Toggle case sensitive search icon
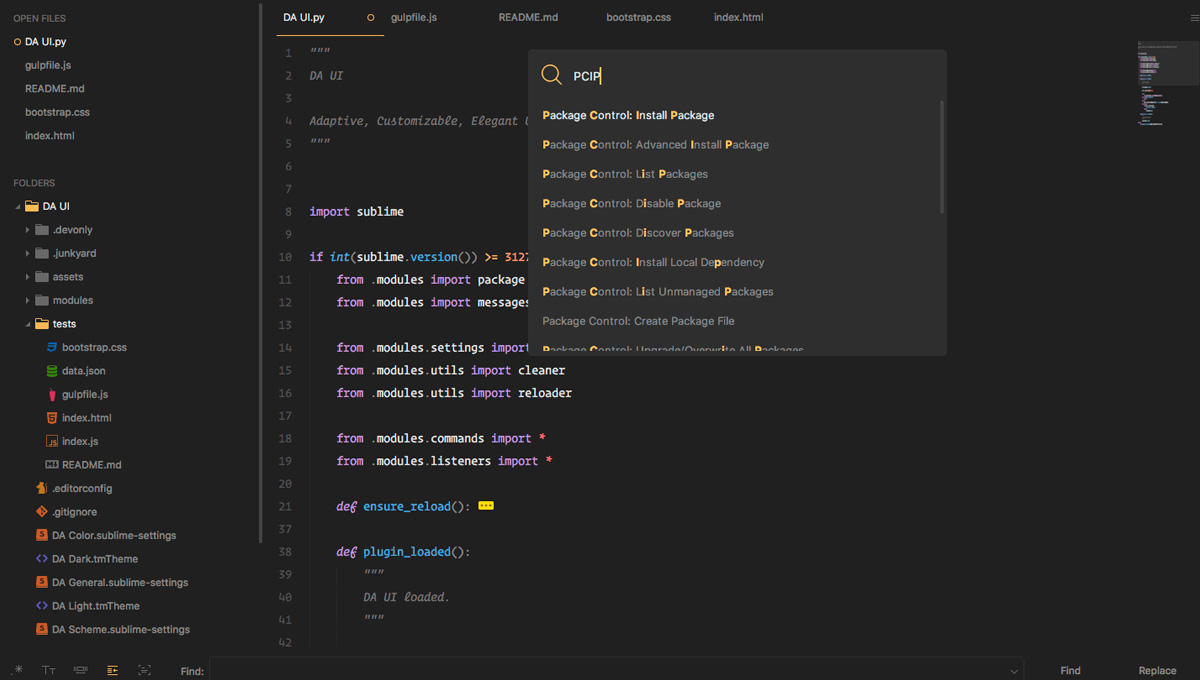This screenshot has height=680, width=1200. 49,670
